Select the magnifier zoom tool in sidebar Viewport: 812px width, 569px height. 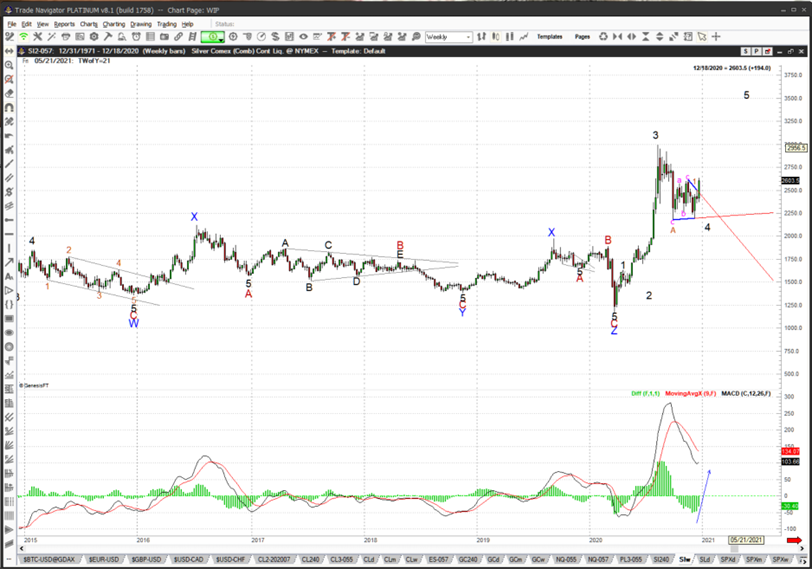click(x=9, y=65)
